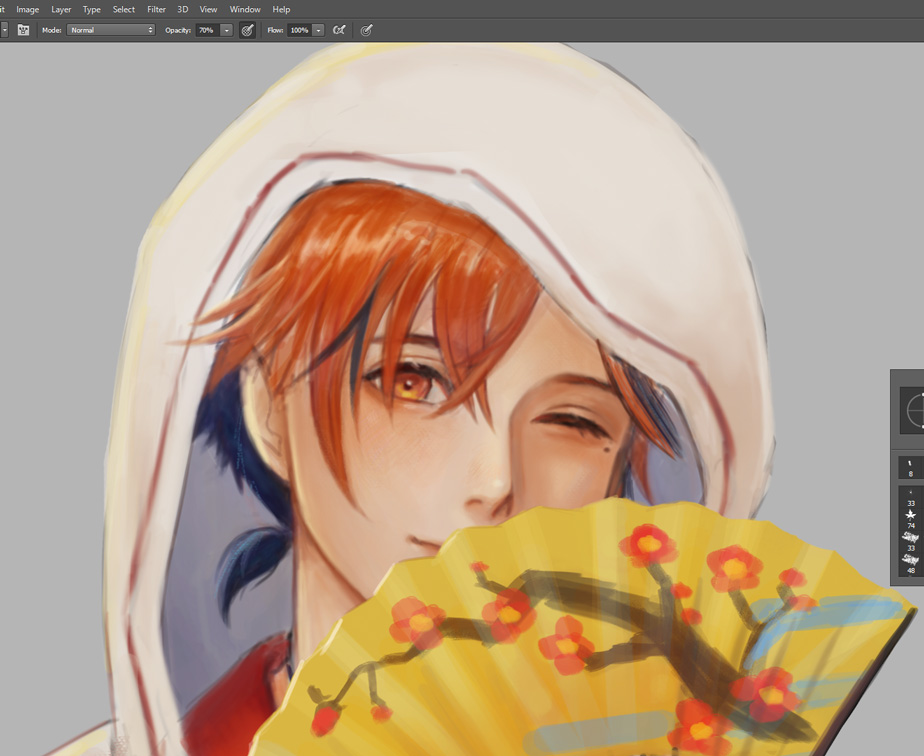The image size is (924, 756).
Task: Open the Help menu
Action: click(281, 9)
